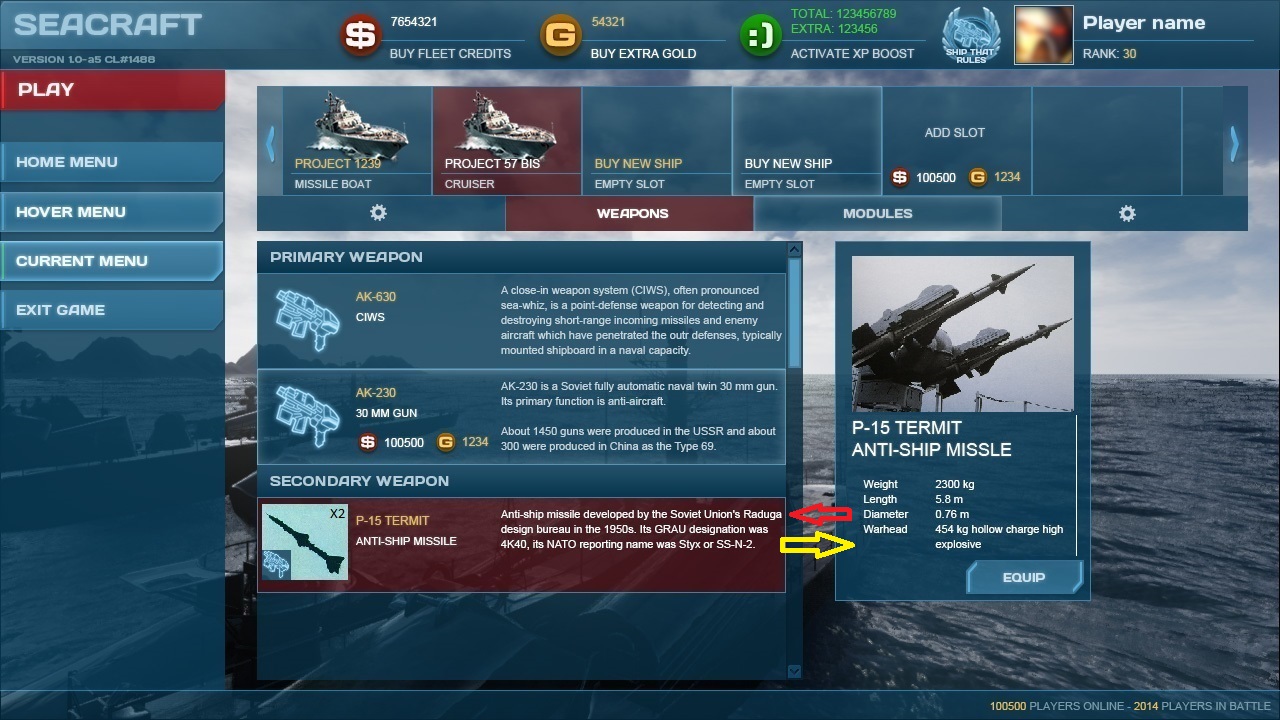Switch to the Weapons tab
Screen dimensions: 1280x720
tap(632, 213)
